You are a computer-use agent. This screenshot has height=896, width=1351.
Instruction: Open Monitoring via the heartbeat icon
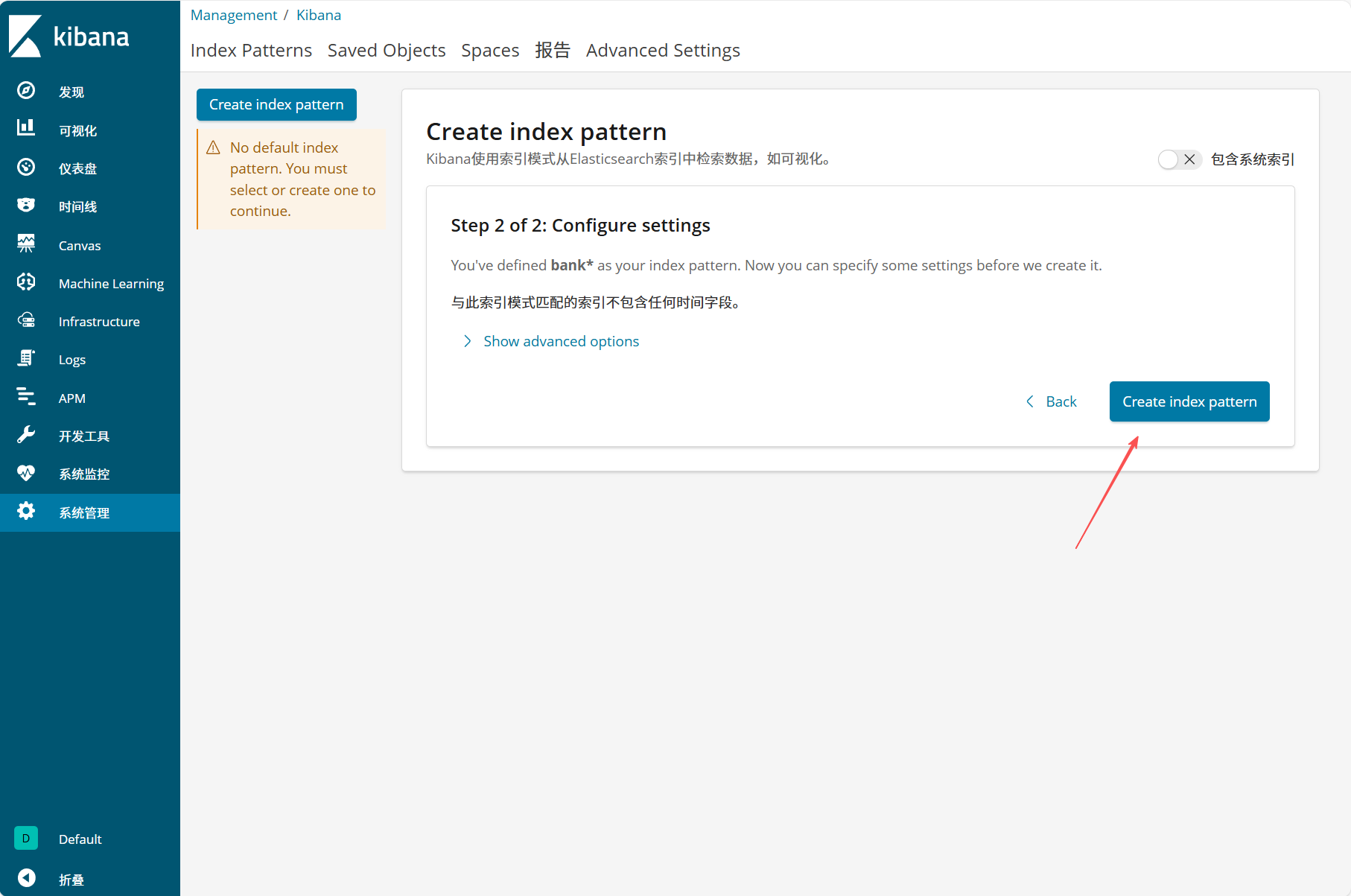tap(26, 474)
